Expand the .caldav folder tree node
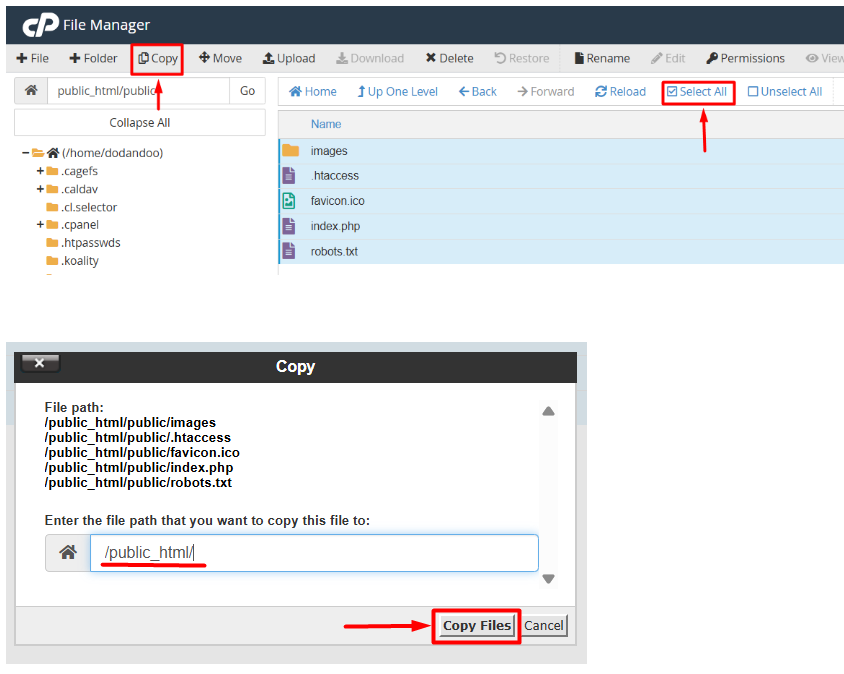The height and width of the screenshot is (674, 844). click(40, 189)
